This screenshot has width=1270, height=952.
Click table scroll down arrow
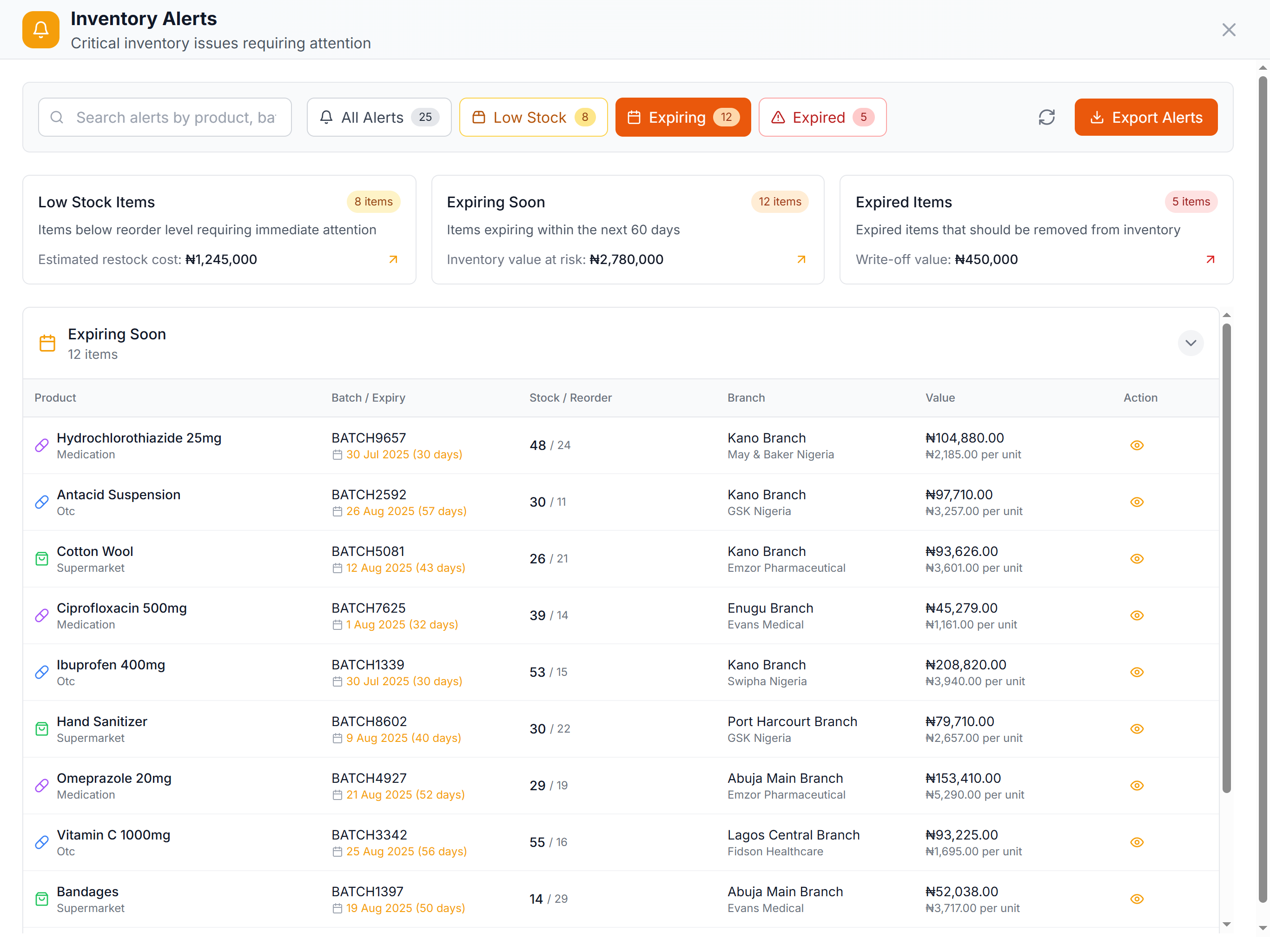1226,925
